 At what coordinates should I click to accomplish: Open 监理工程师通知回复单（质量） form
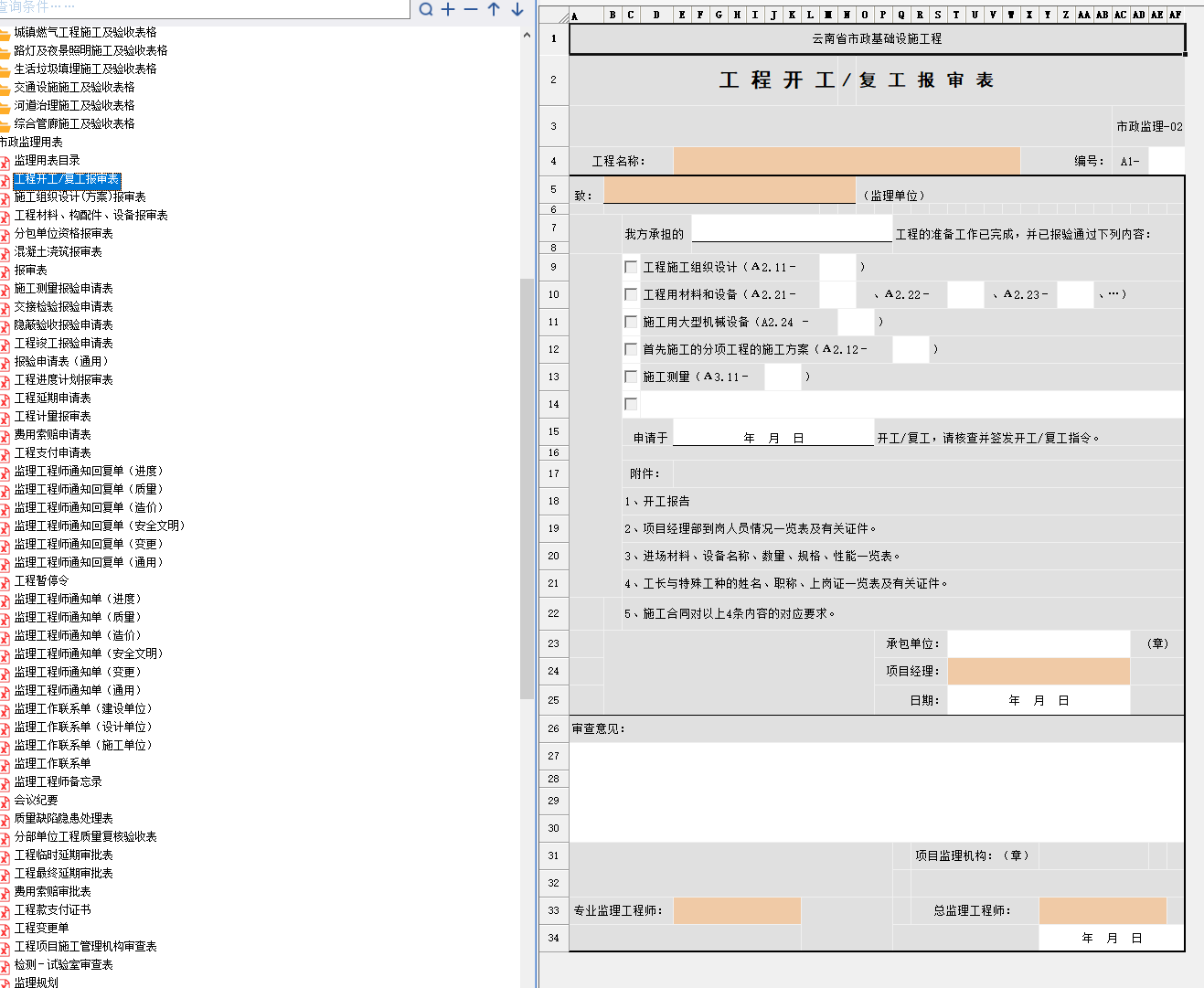[x=89, y=489]
